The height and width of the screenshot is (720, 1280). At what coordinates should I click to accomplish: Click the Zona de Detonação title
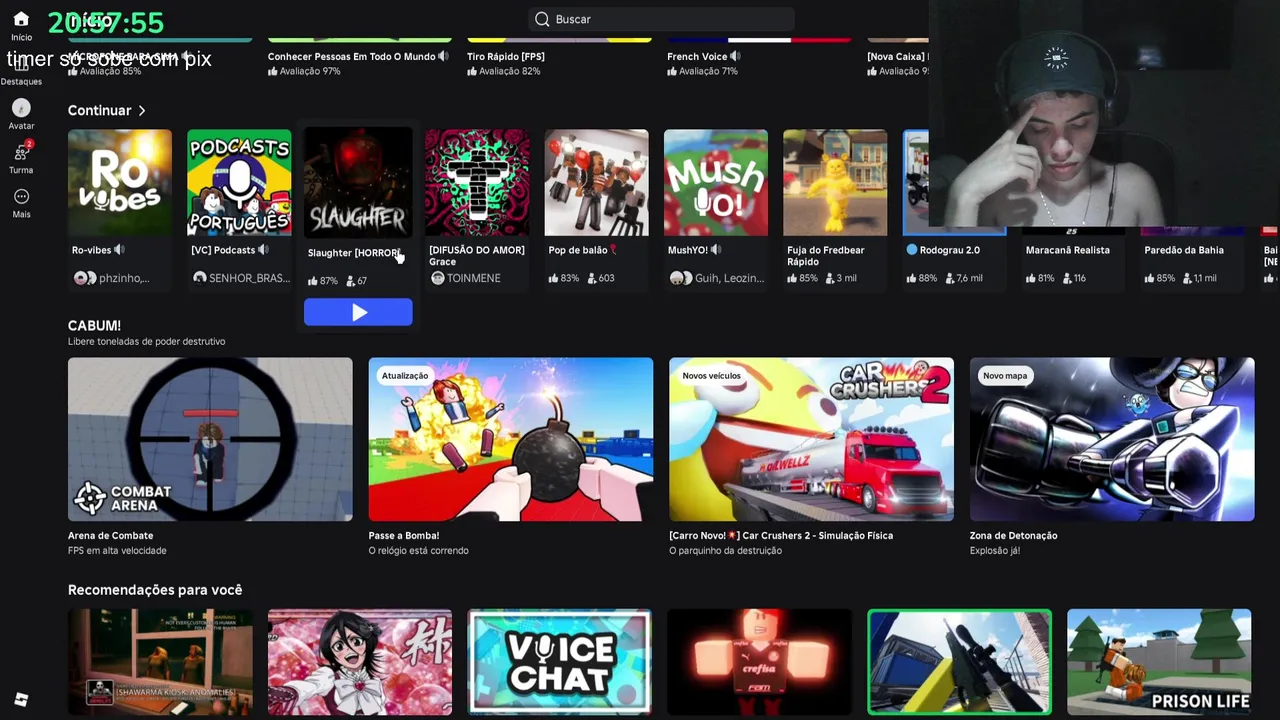tap(1013, 536)
